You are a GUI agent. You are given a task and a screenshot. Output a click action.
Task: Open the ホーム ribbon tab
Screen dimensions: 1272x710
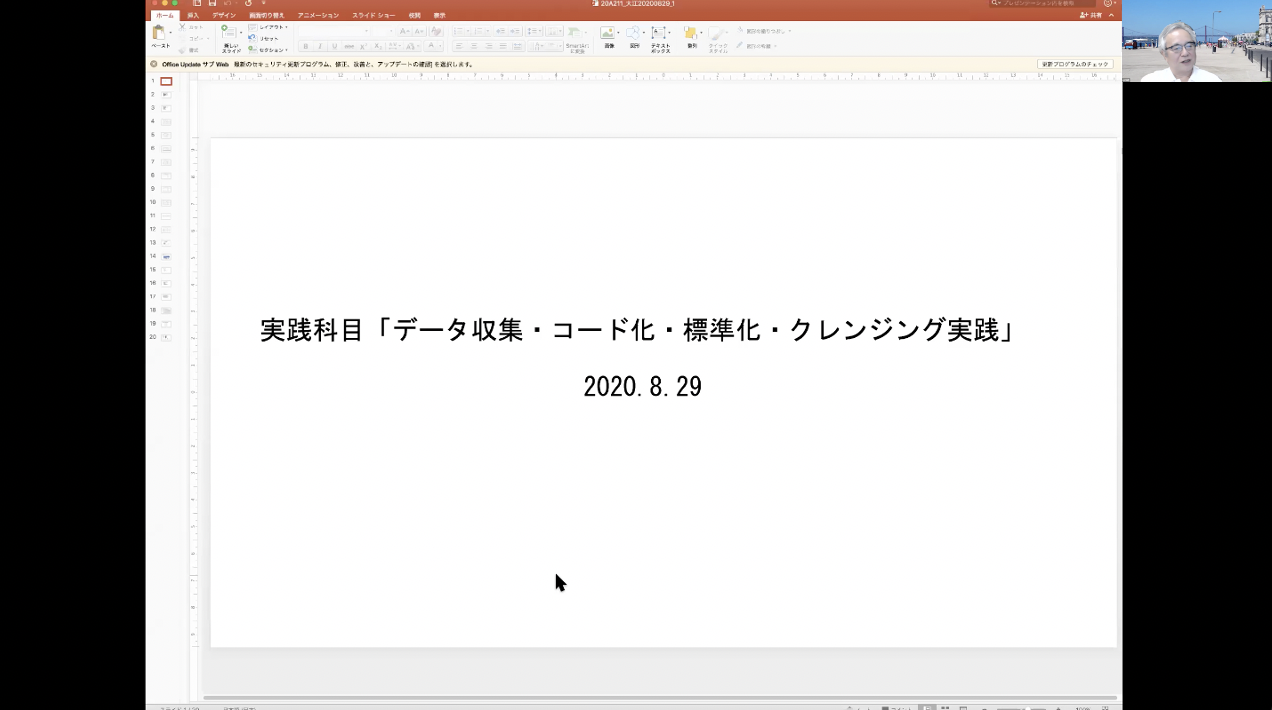click(164, 16)
